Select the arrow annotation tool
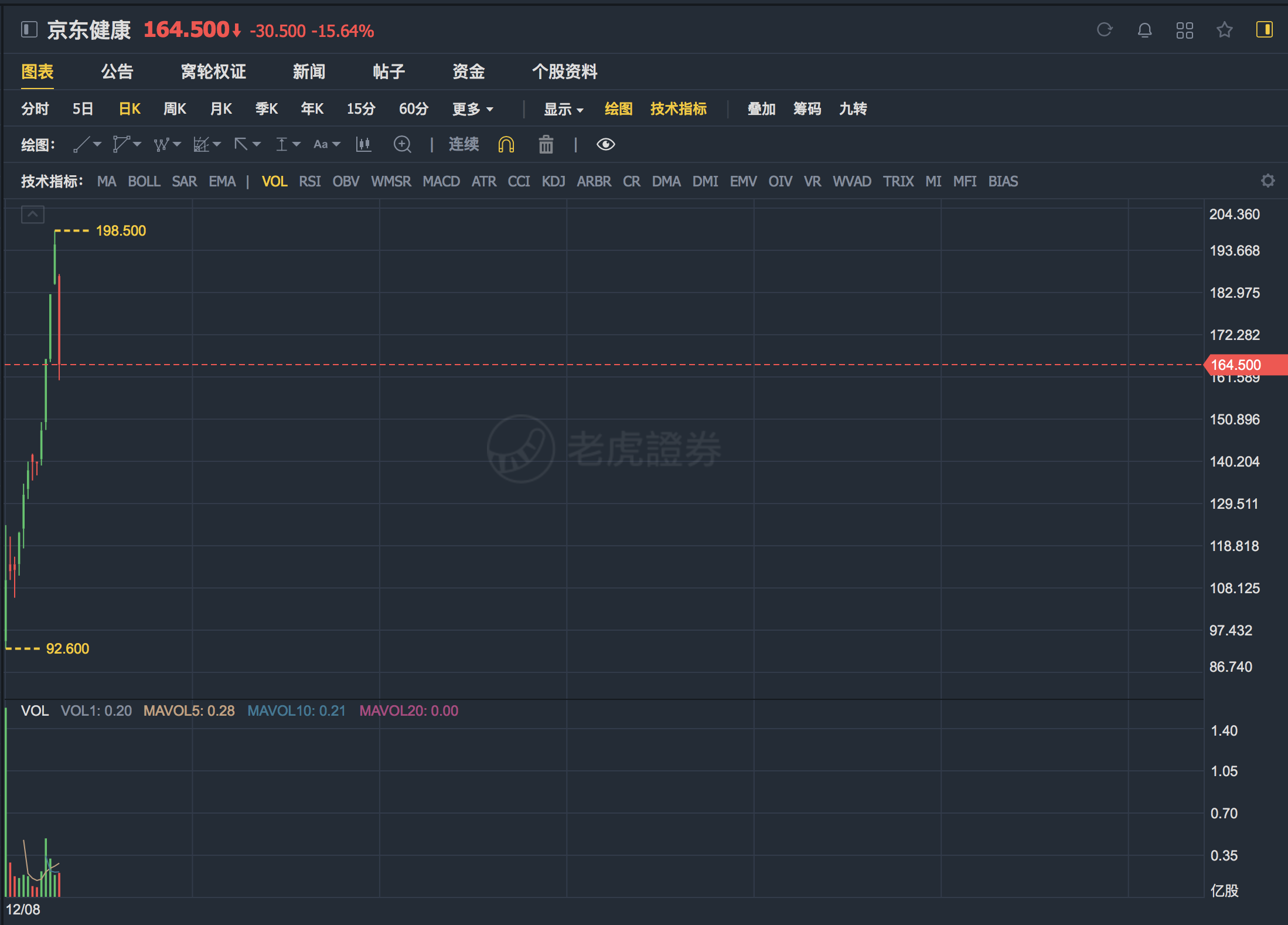The height and width of the screenshot is (925, 1288). click(241, 144)
